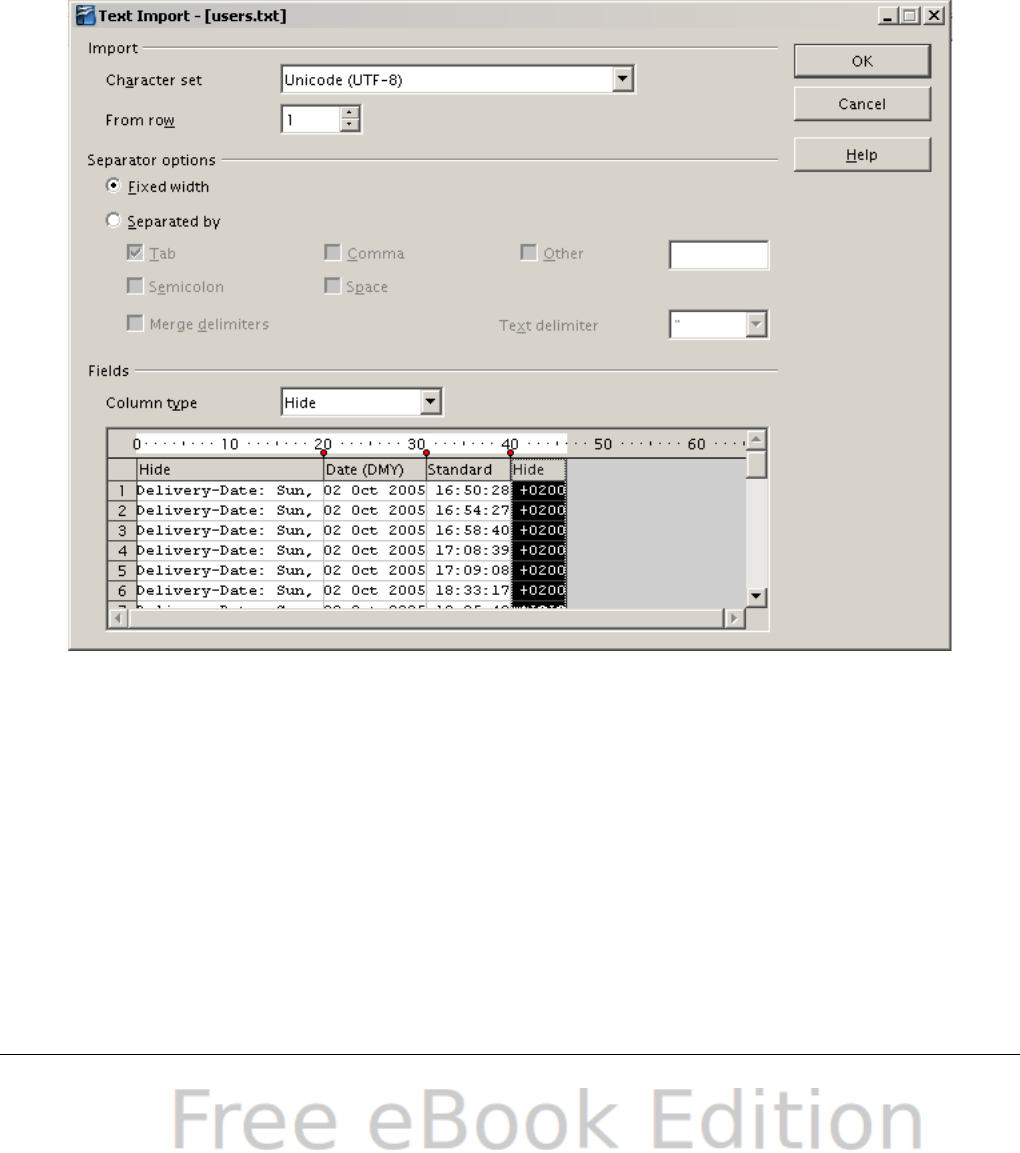This screenshot has width=1020, height=1153.
Task: Click the vertical scrollbar thumb in preview
Action: click(x=756, y=465)
